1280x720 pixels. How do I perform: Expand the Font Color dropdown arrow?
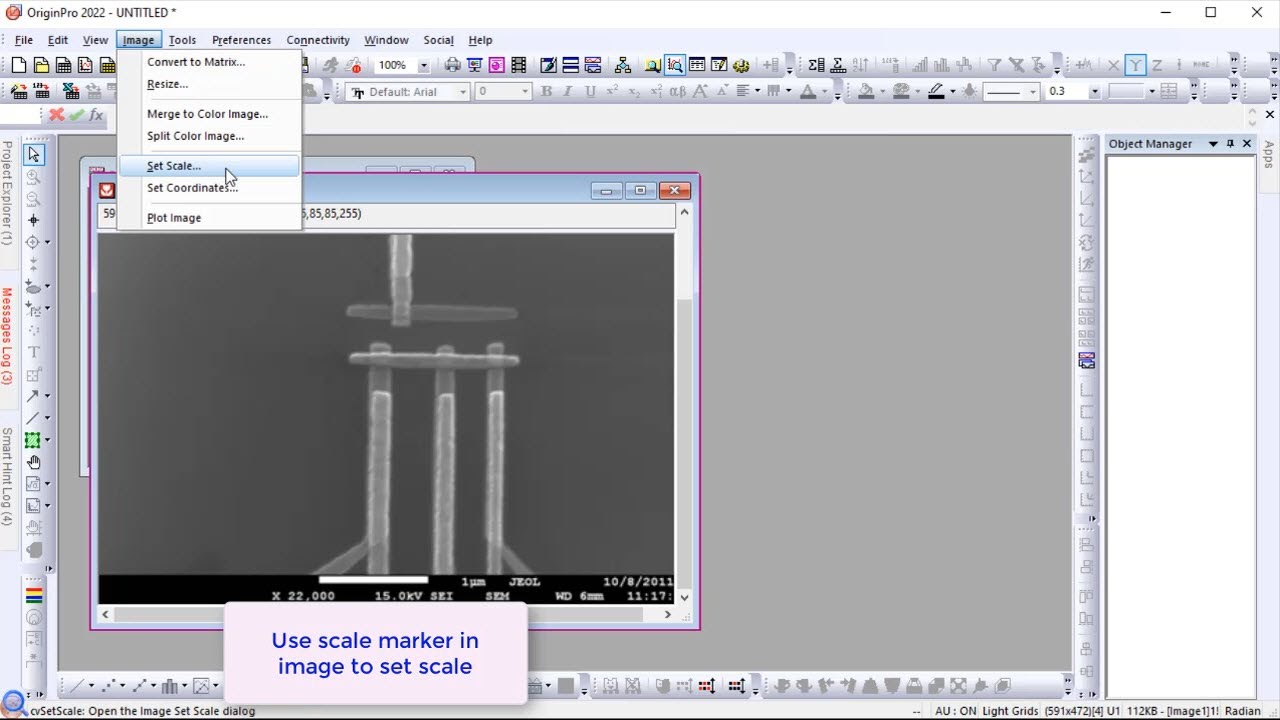825,91
